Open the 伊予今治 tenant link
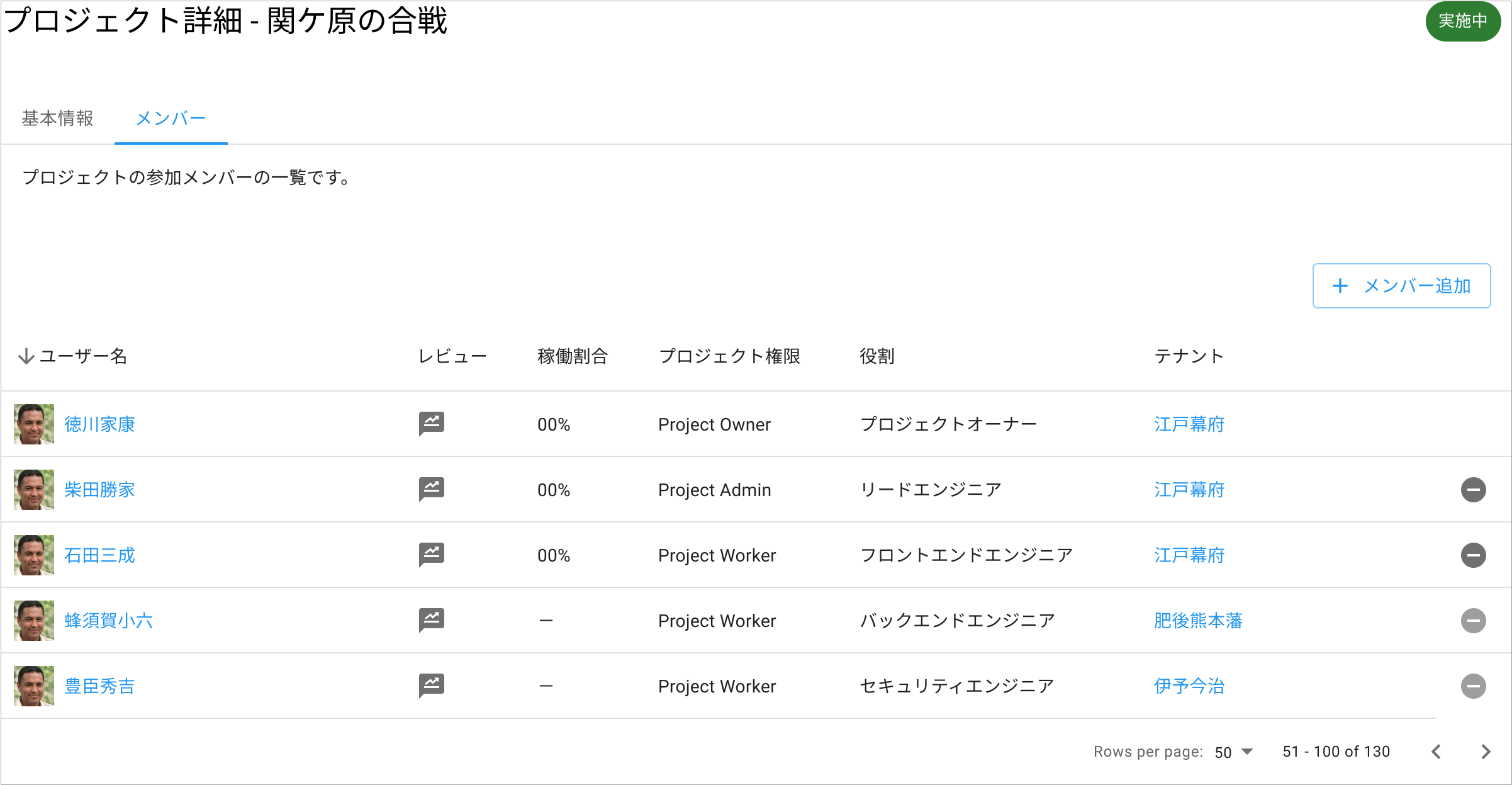Screen dimensions: 1512x785 [x=1189, y=686]
